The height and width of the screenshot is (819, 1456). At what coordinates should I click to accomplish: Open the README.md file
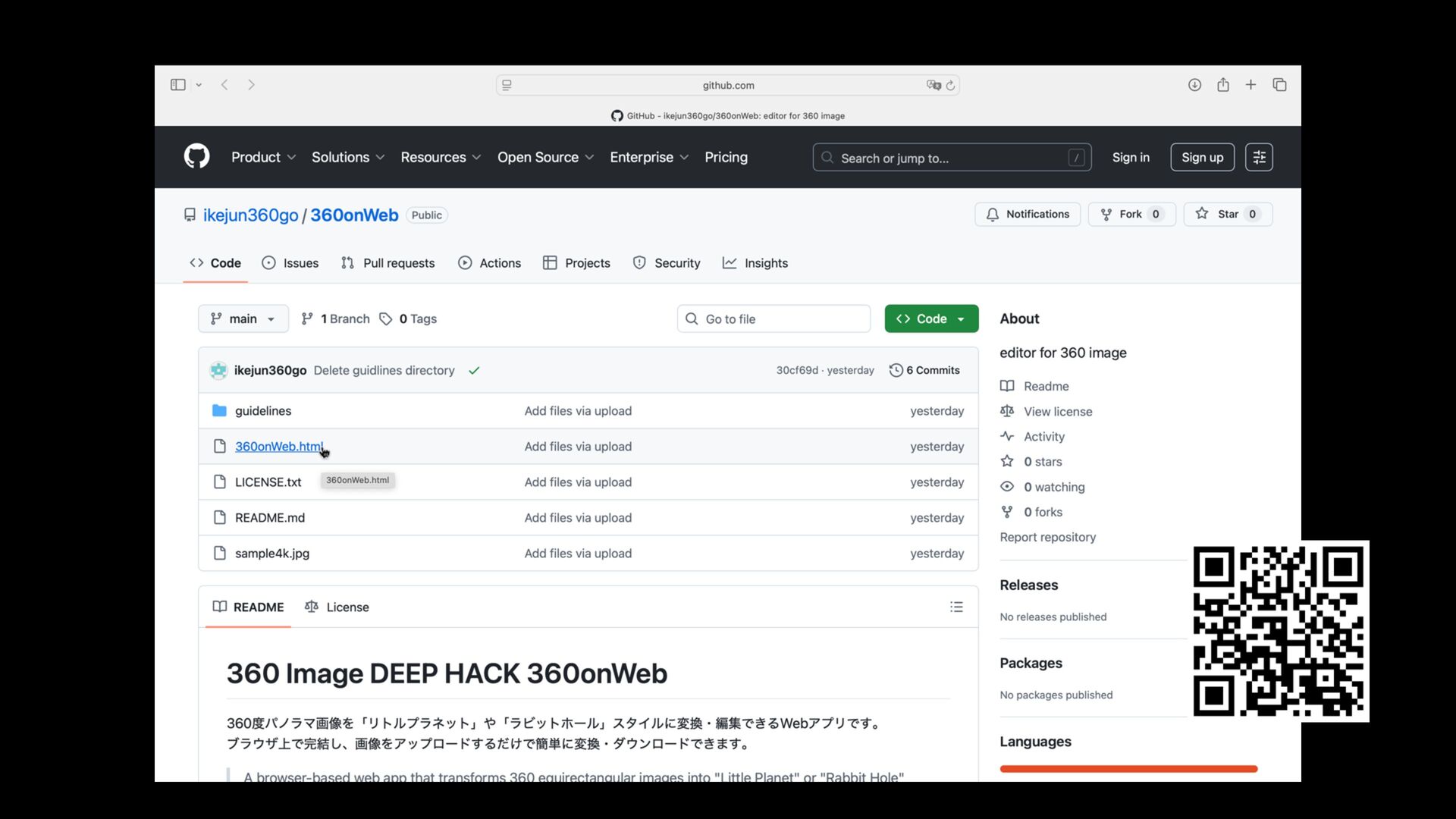270,517
